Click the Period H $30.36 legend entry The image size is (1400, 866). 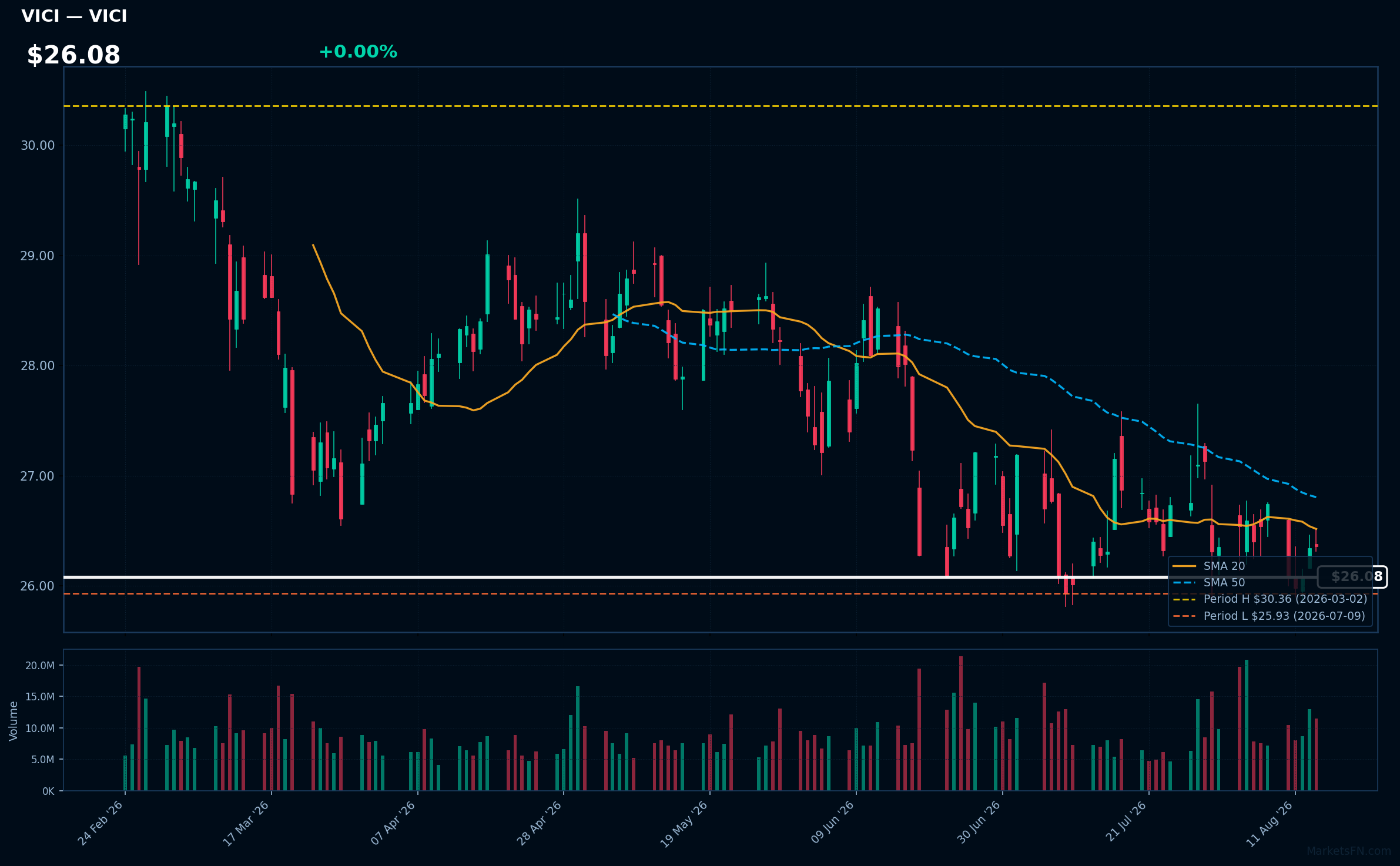coord(1270,599)
